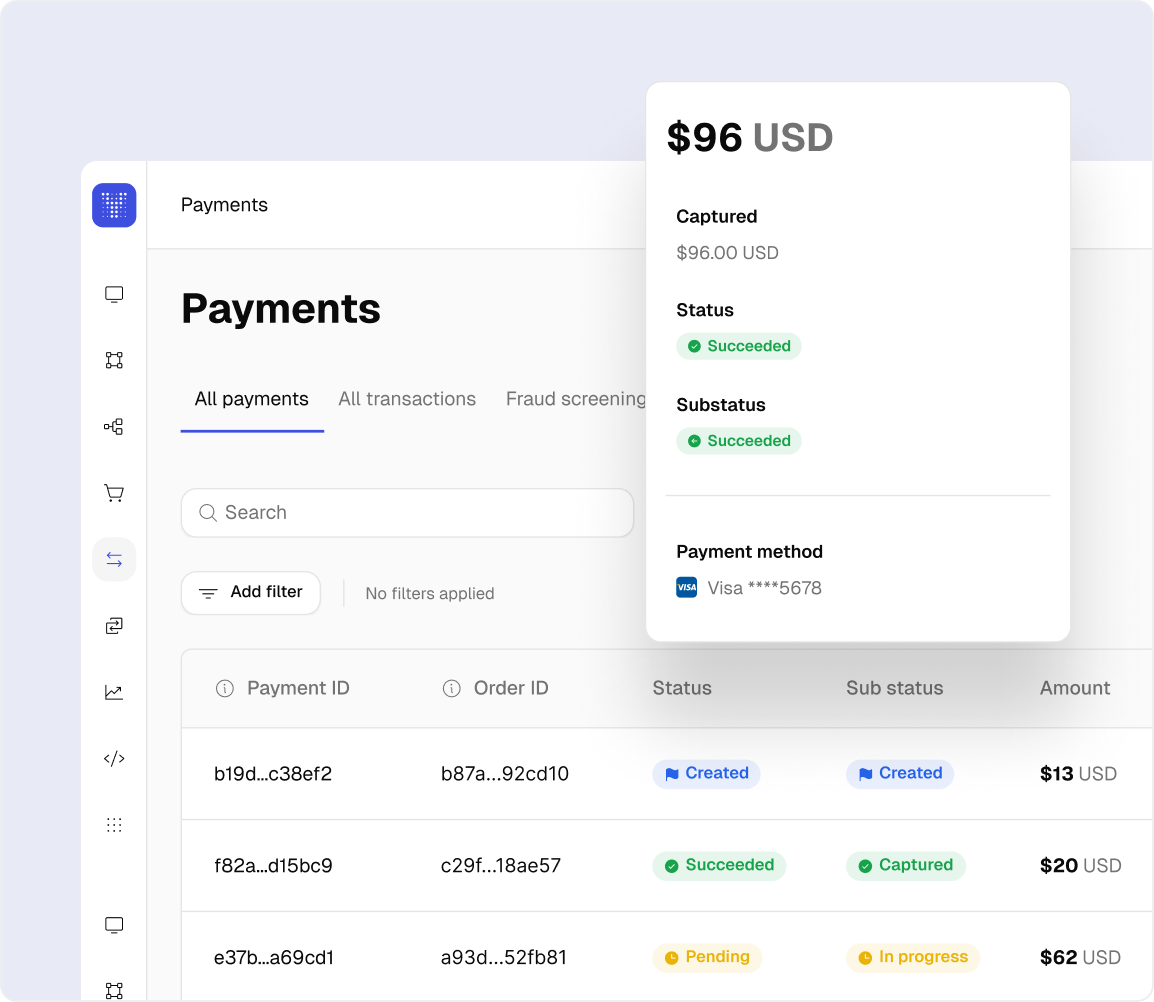The height and width of the screenshot is (1002, 1154).
Task: Open the monitor icon in sidebar
Action: point(114,294)
